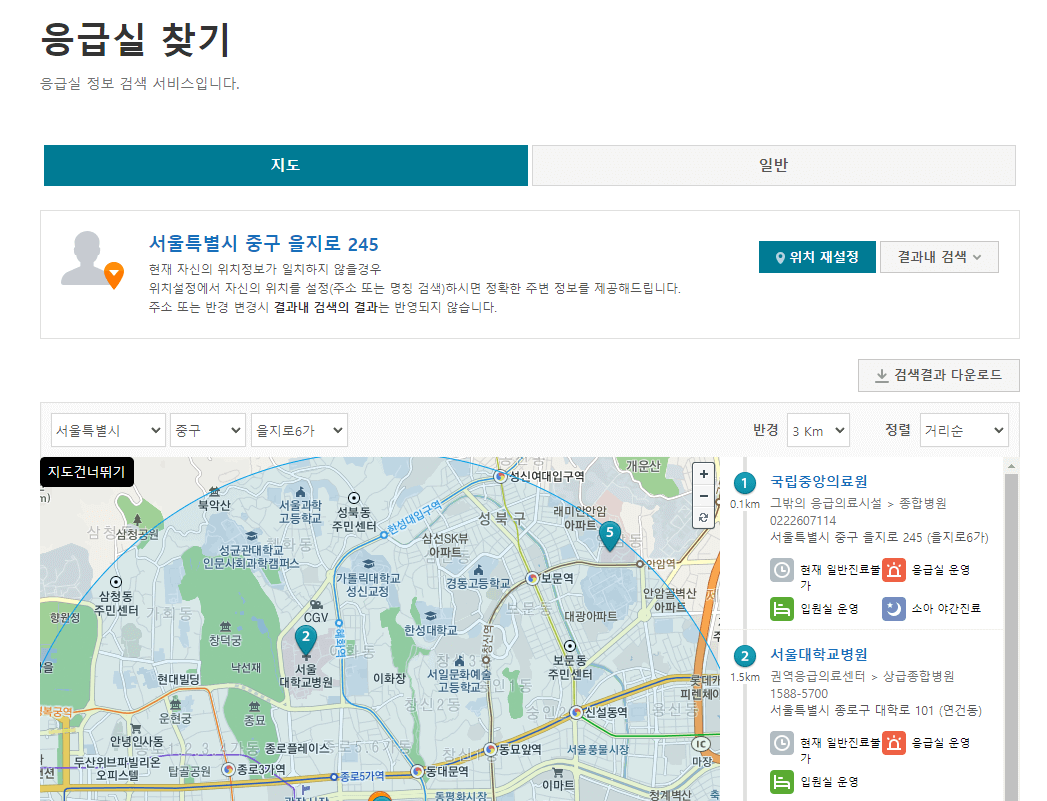The width and height of the screenshot is (1047, 801).
Task: Switch to the 일반 tab
Action: (x=773, y=165)
